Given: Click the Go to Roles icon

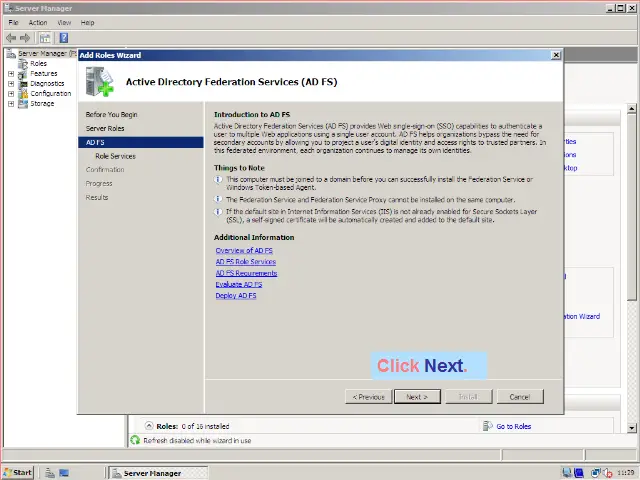Looking at the screenshot, I should pos(487,426).
